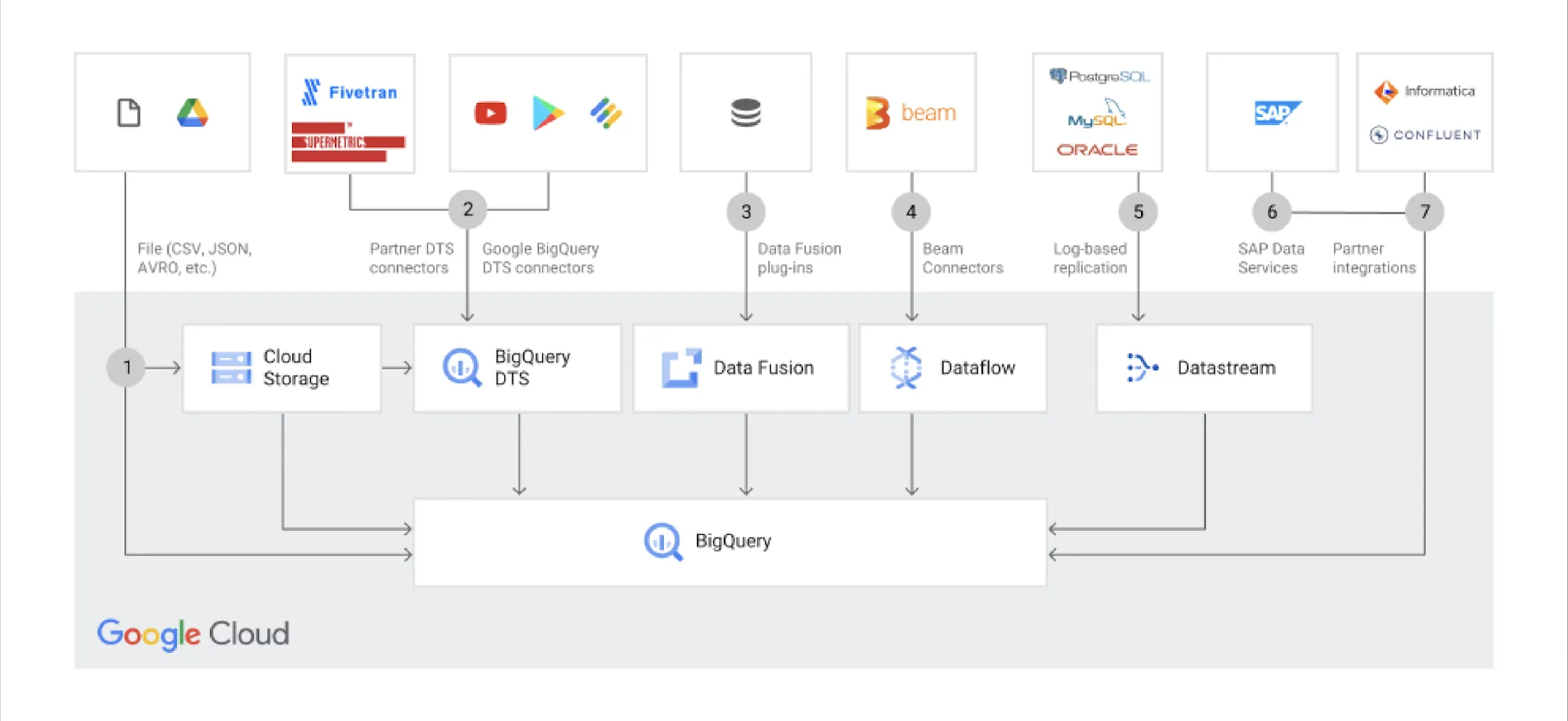Click the 'Log-based replication' caption
The image size is (1568, 721).
pyautogui.click(x=1090, y=258)
